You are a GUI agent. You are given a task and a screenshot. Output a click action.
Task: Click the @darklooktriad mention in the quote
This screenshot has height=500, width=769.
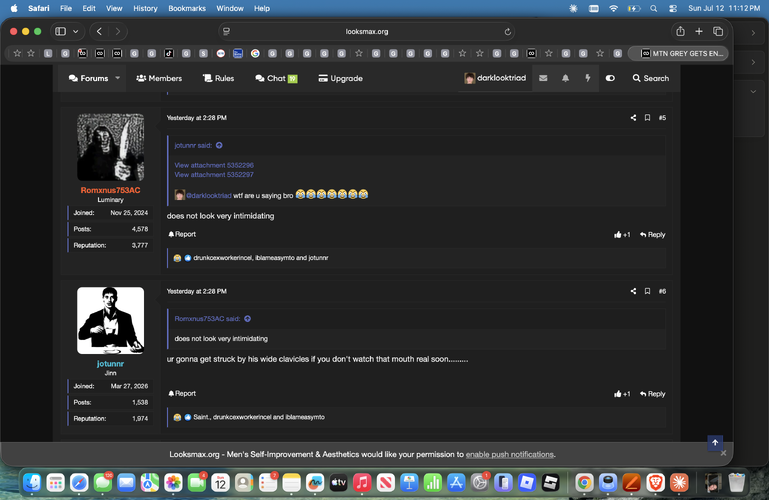(x=208, y=195)
